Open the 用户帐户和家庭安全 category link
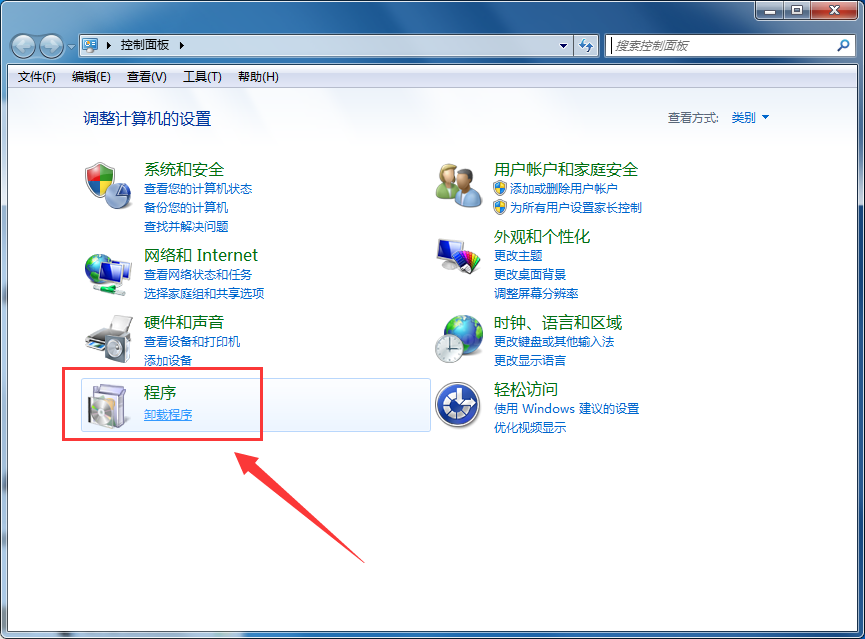Screen dimensions: 865x639 tap(566, 169)
